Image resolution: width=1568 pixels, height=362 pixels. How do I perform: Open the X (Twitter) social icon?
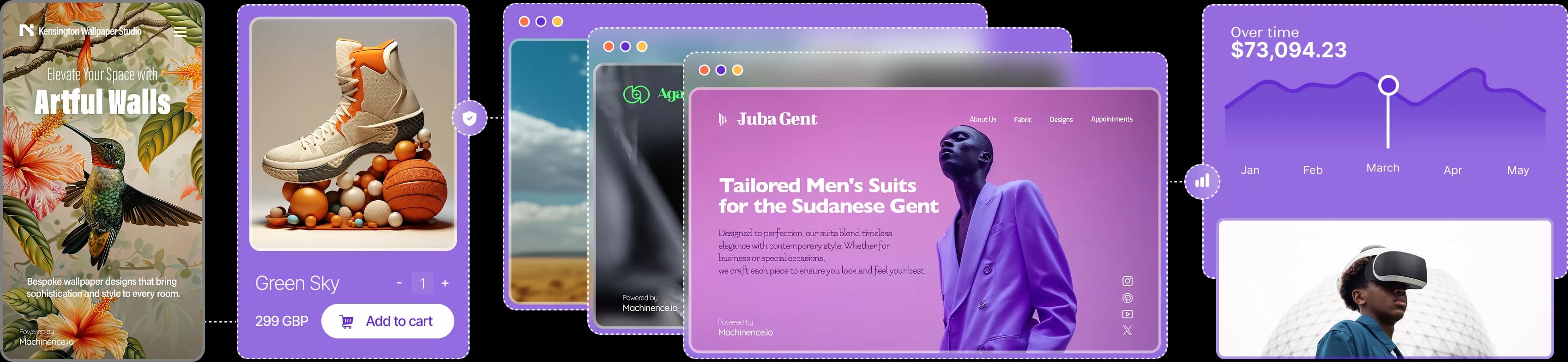tap(1128, 330)
